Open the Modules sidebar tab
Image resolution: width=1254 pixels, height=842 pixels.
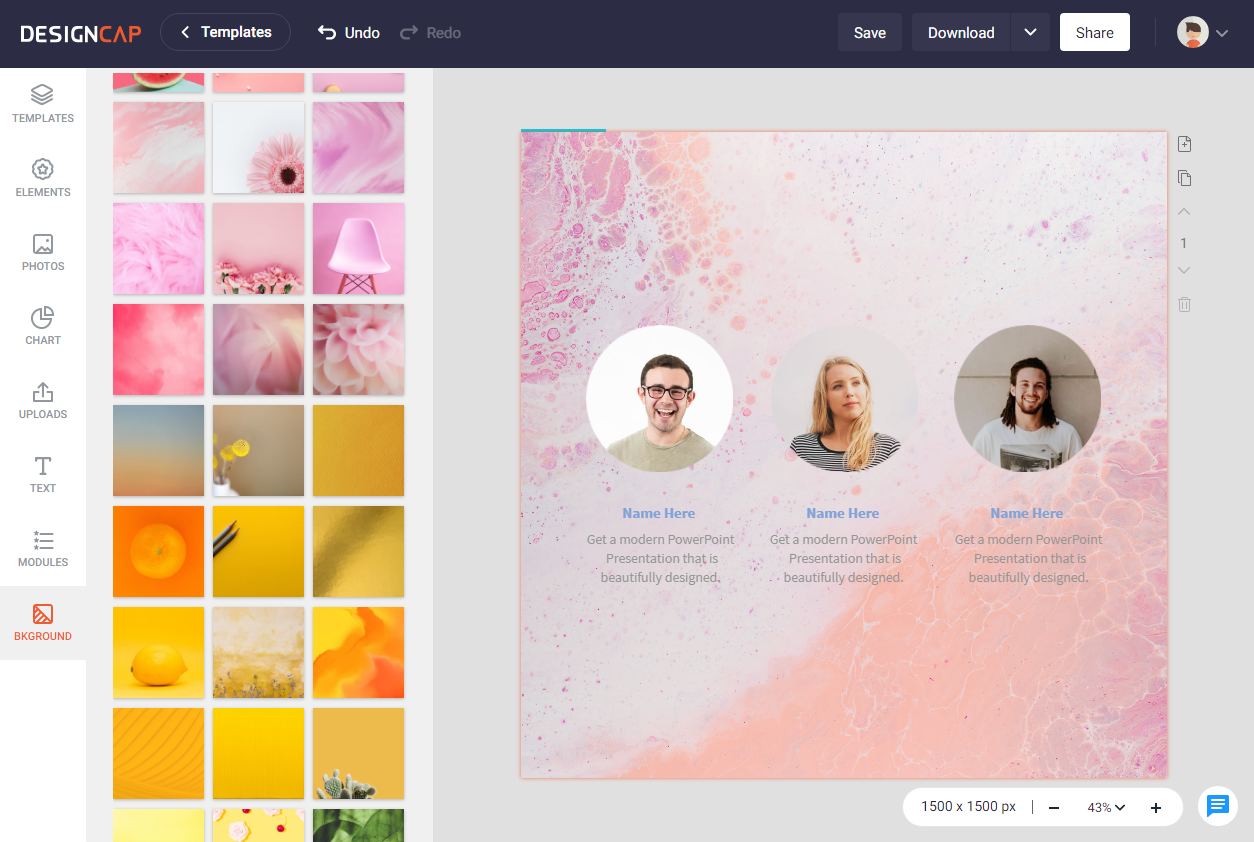pos(43,549)
